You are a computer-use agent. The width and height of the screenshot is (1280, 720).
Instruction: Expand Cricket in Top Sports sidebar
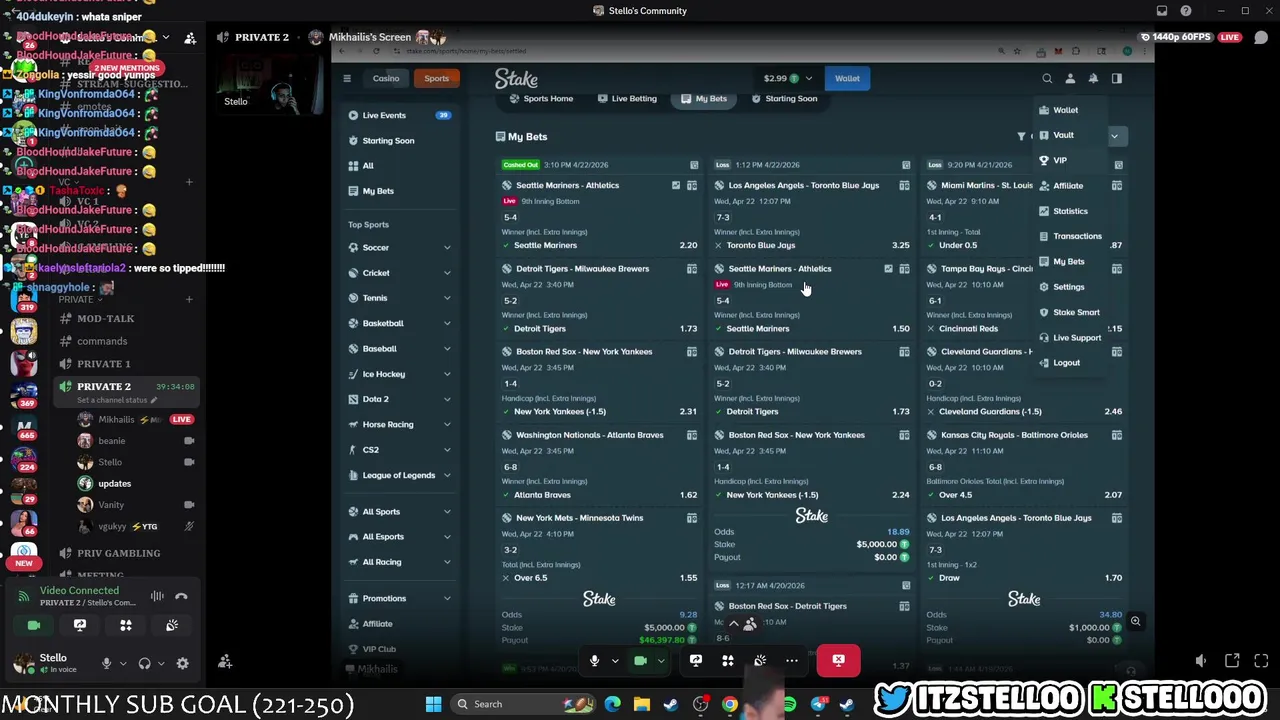point(447,273)
